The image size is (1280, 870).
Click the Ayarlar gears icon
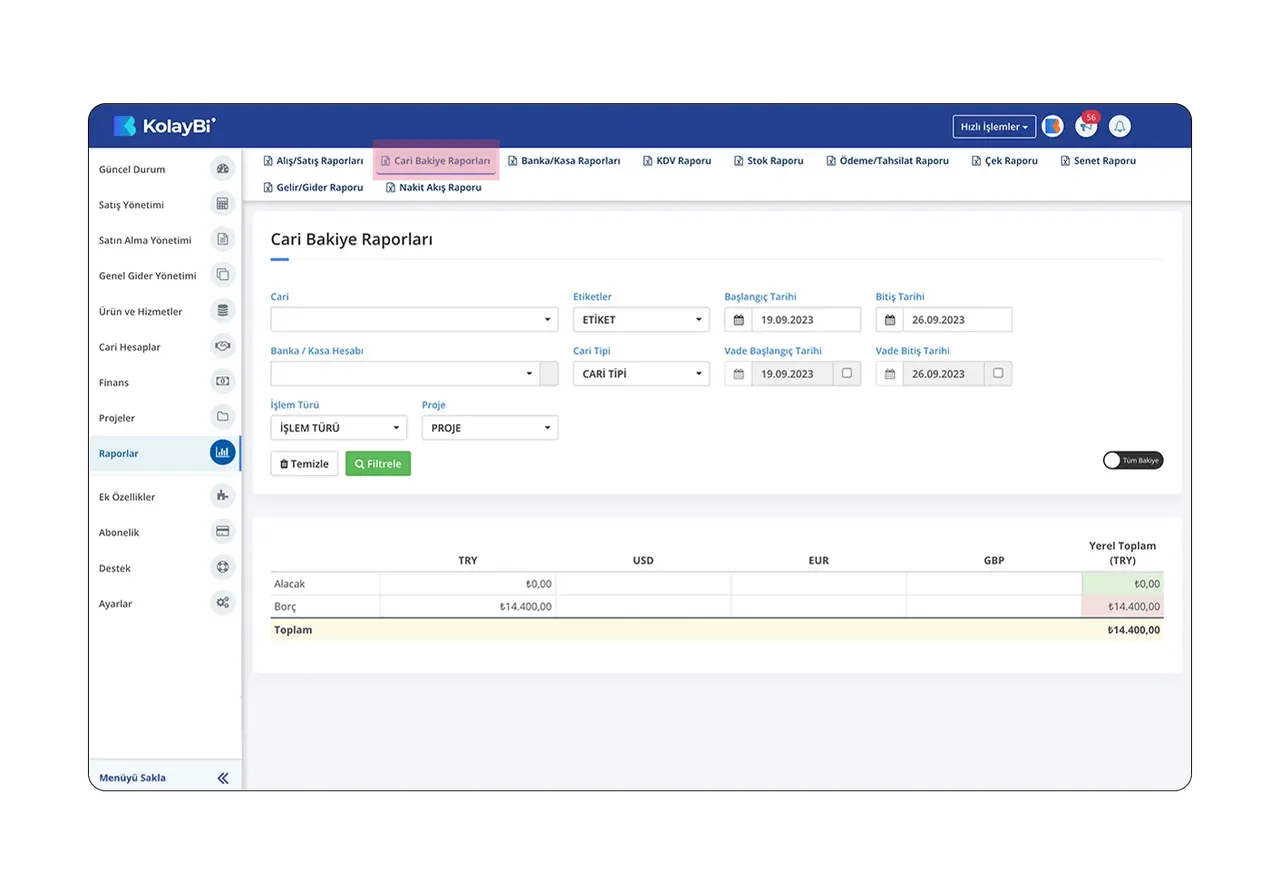pyautogui.click(x=223, y=603)
